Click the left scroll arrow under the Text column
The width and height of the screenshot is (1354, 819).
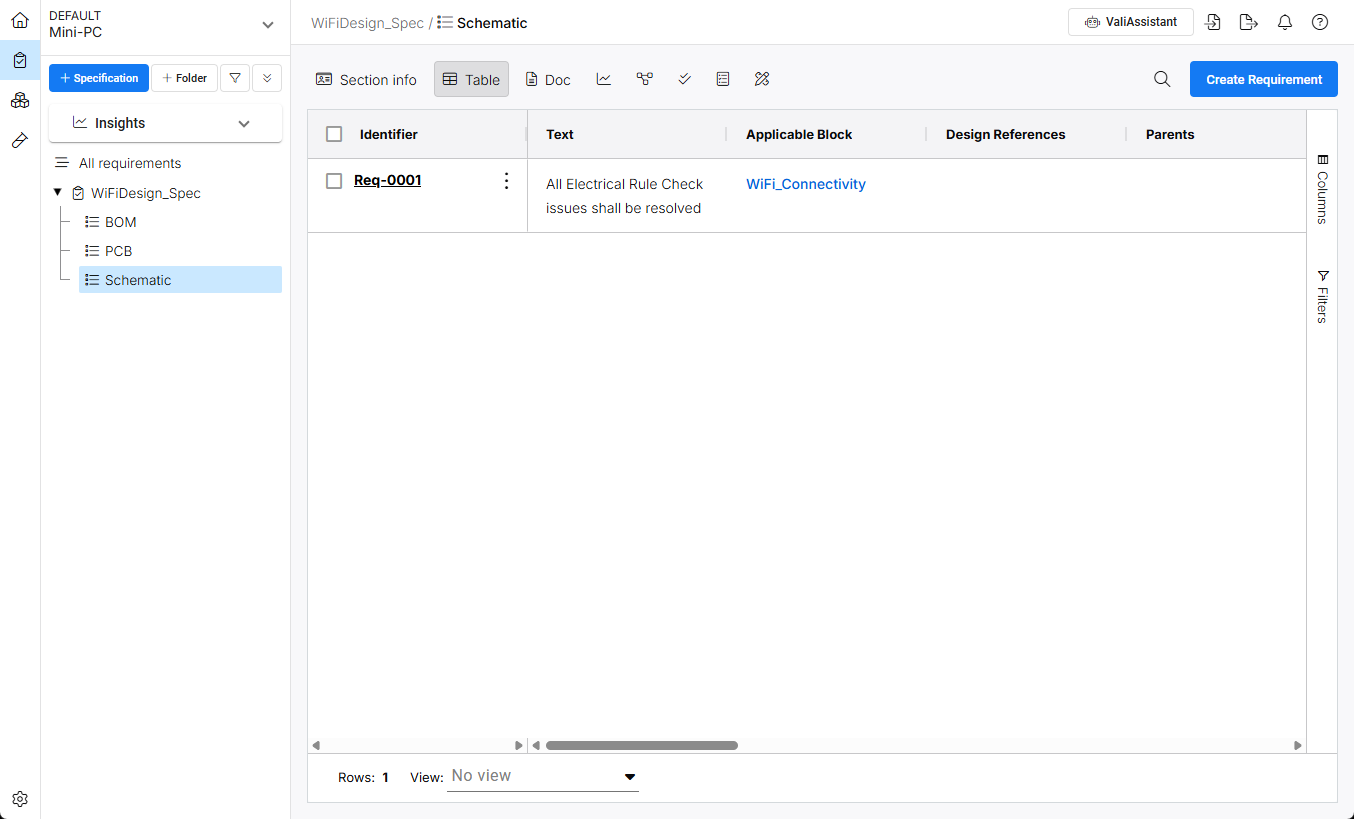536,745
